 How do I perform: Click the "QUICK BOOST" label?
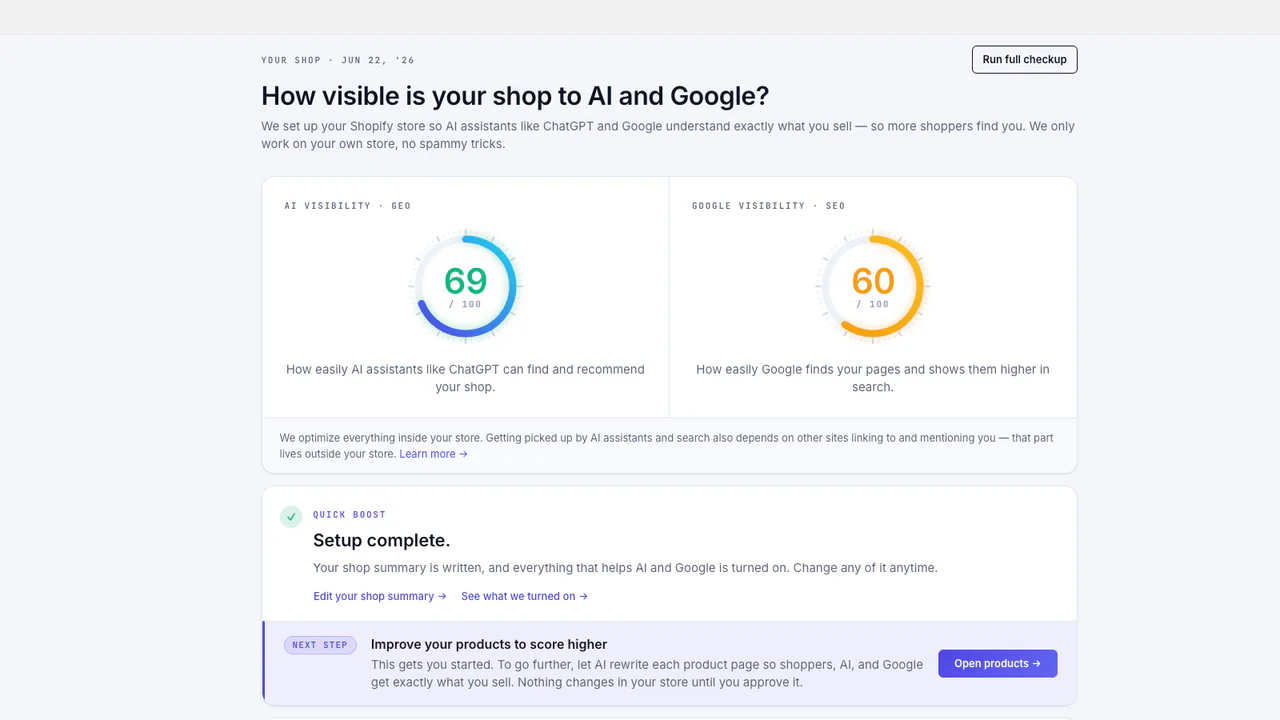pos(349,515)
